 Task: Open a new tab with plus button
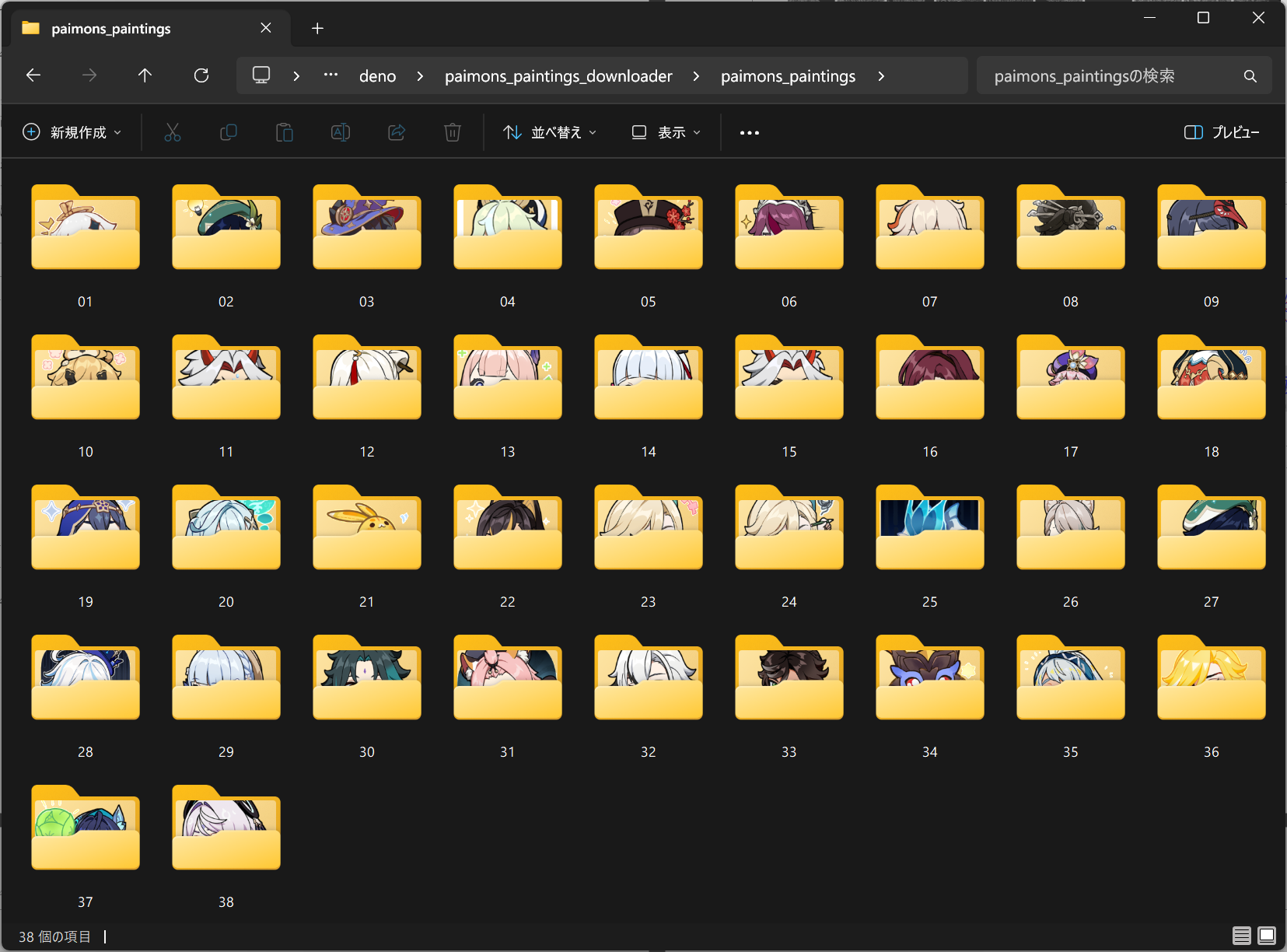[317, 29]
